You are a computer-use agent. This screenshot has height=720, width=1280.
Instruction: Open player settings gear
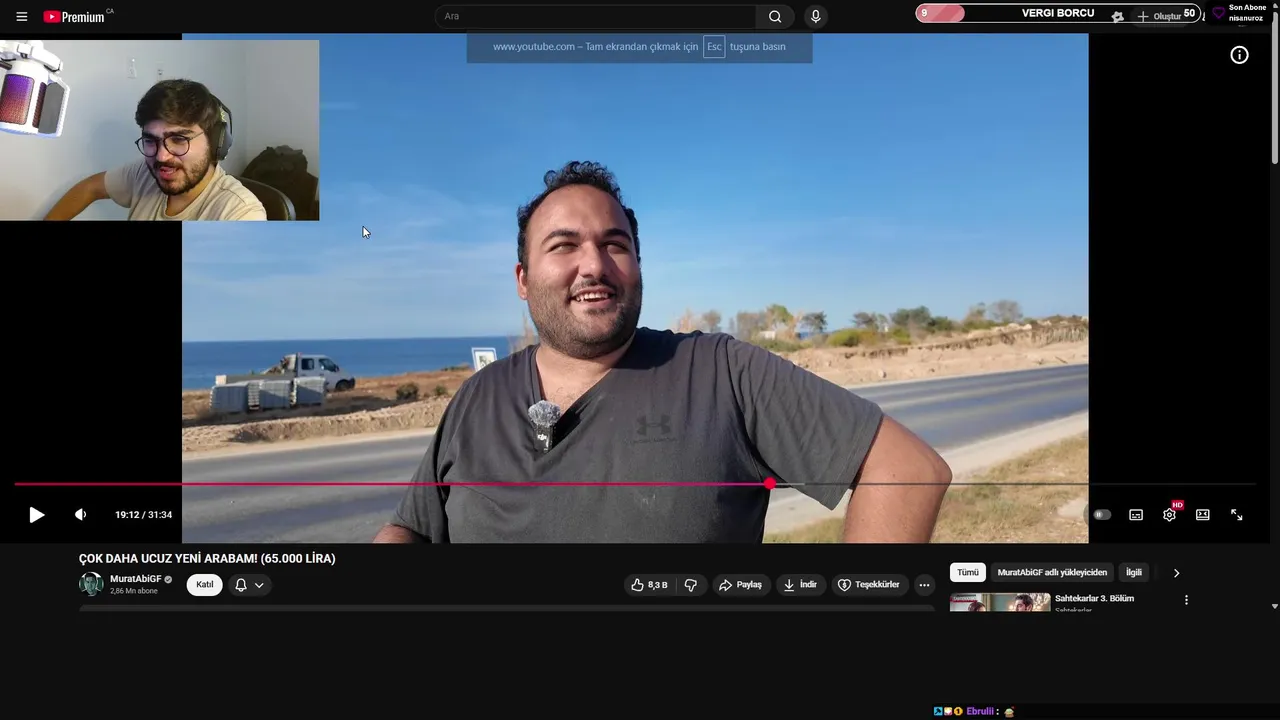click(1170, 514)
